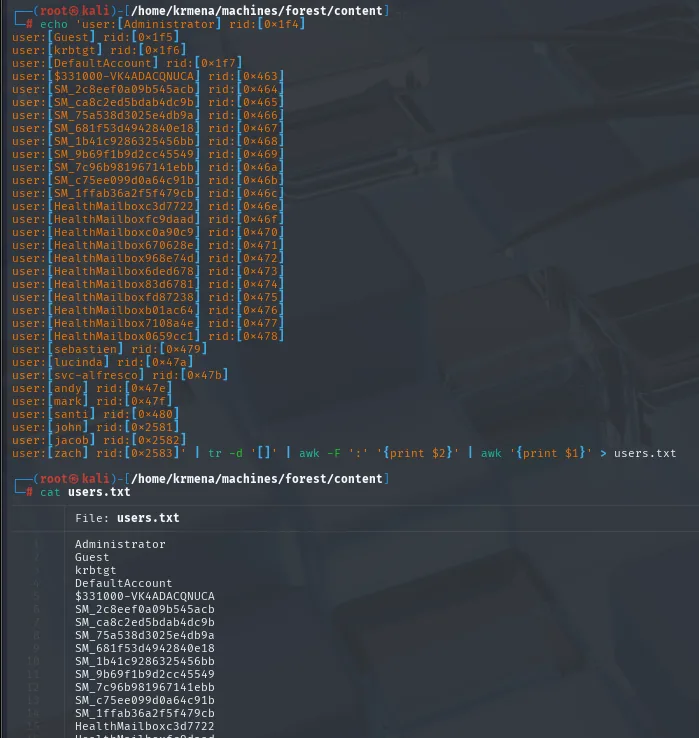699x738 pixels.
Task: Click Guest line in users.txt output
Action: [x=92, y=557]
